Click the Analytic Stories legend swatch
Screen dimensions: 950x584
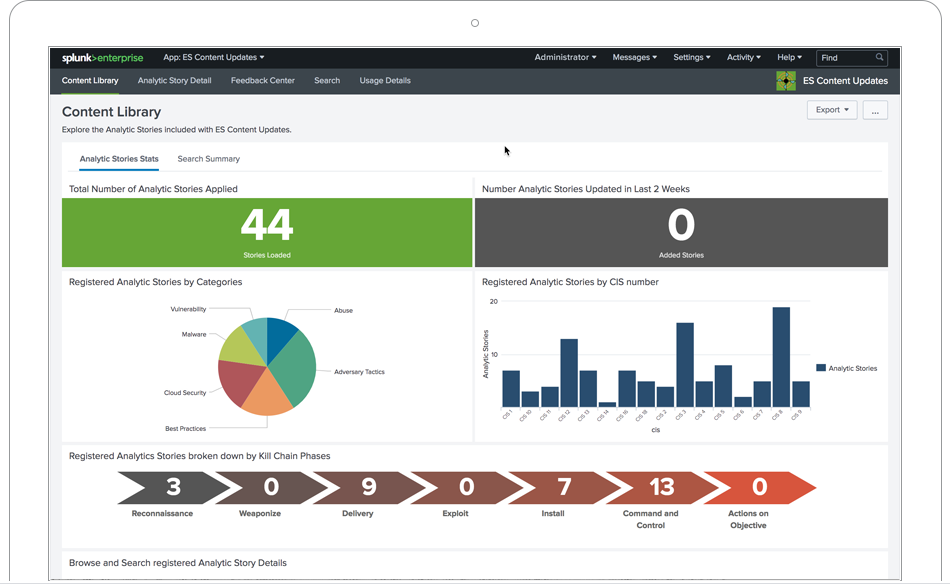(821, 368)
